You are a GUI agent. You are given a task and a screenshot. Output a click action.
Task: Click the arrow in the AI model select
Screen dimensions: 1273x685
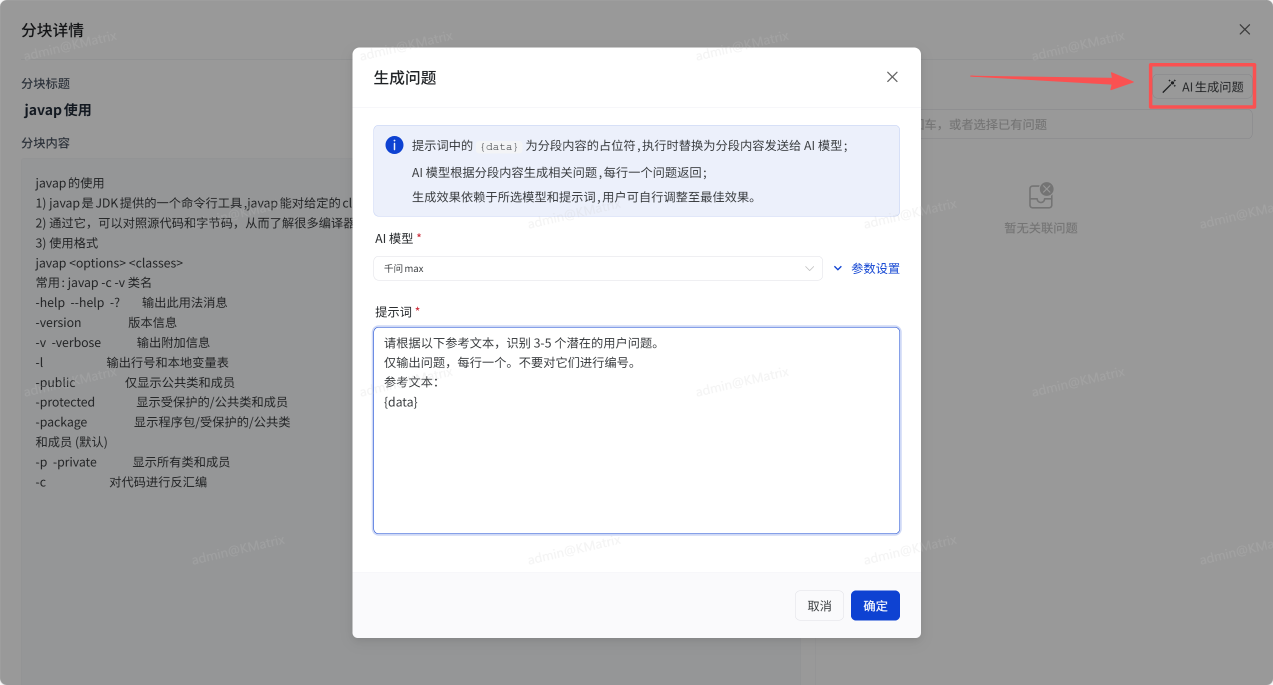tap(810, 268)
